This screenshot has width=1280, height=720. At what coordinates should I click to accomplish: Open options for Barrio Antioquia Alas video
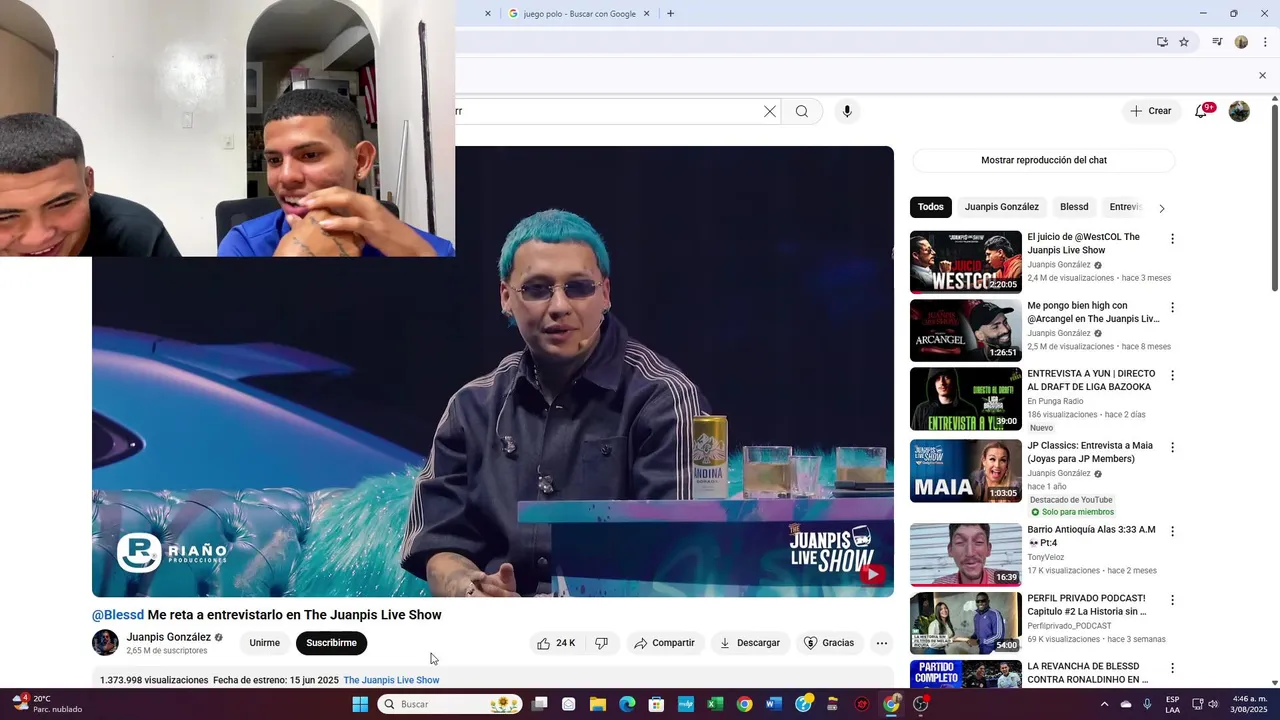pos(1172,531)
